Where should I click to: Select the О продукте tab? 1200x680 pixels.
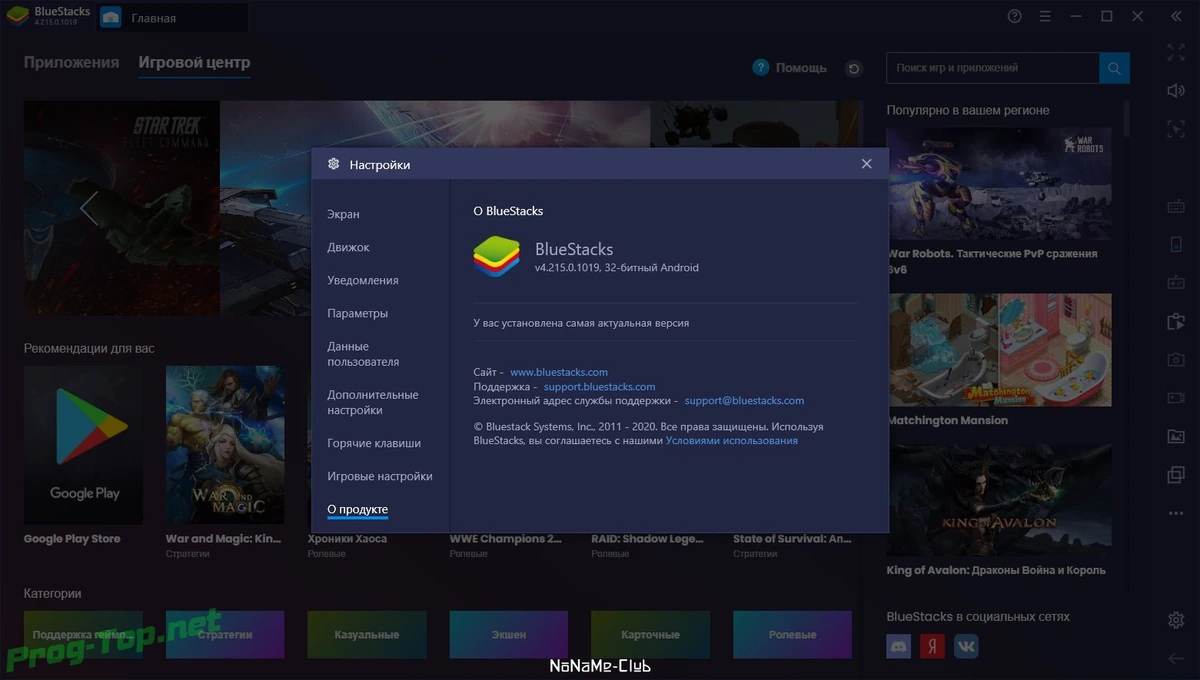[357, 510]
